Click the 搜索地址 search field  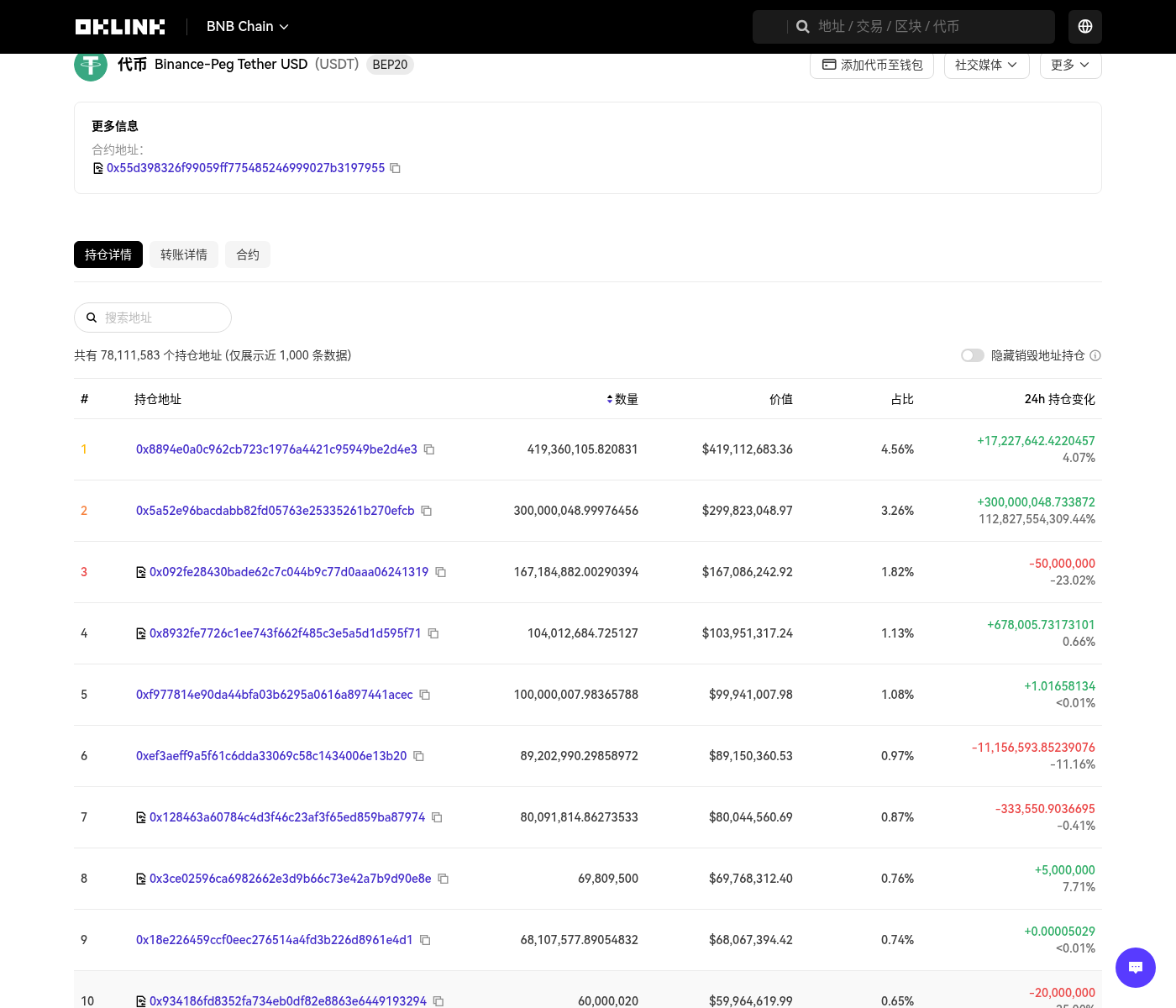click(x=153, y=318)
